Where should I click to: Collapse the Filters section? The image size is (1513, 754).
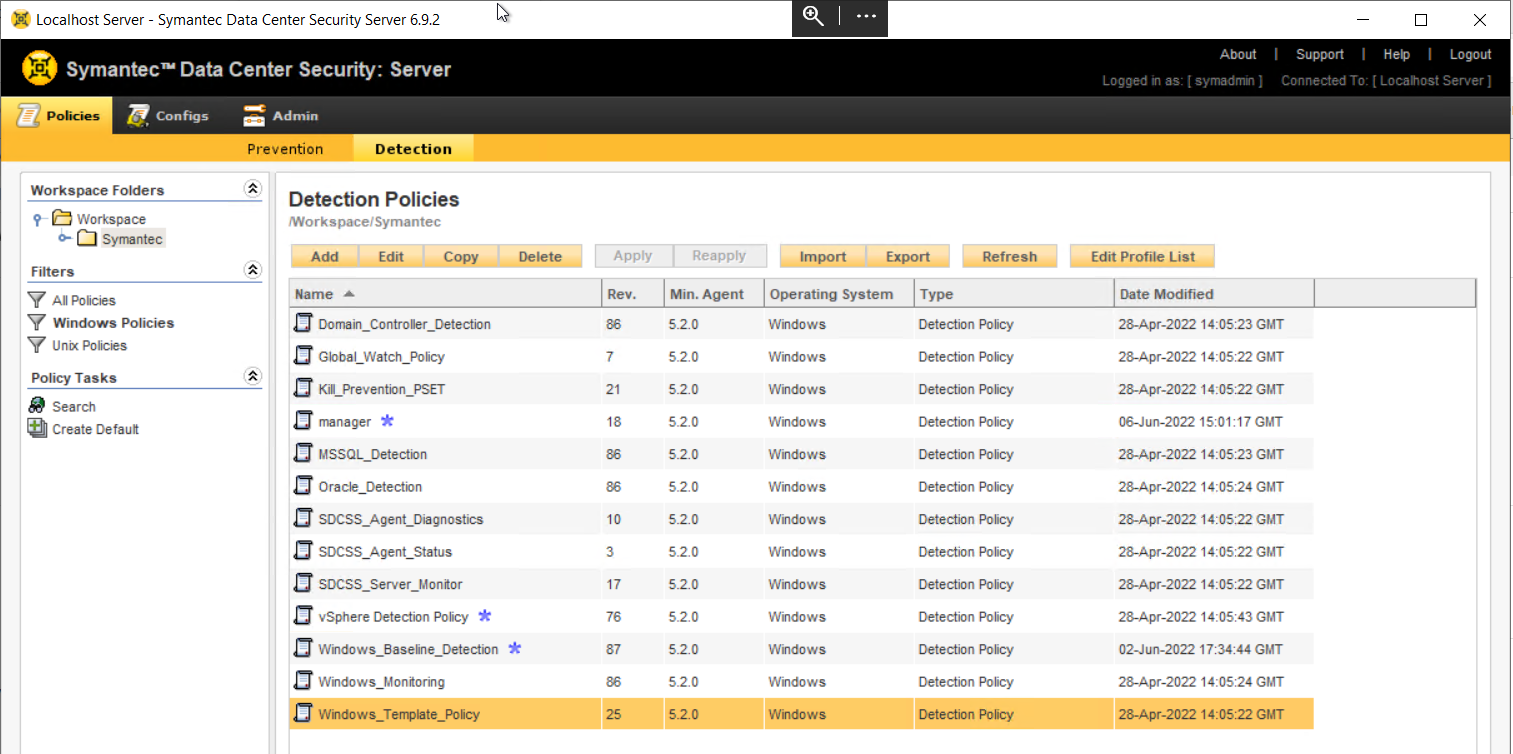253,270
